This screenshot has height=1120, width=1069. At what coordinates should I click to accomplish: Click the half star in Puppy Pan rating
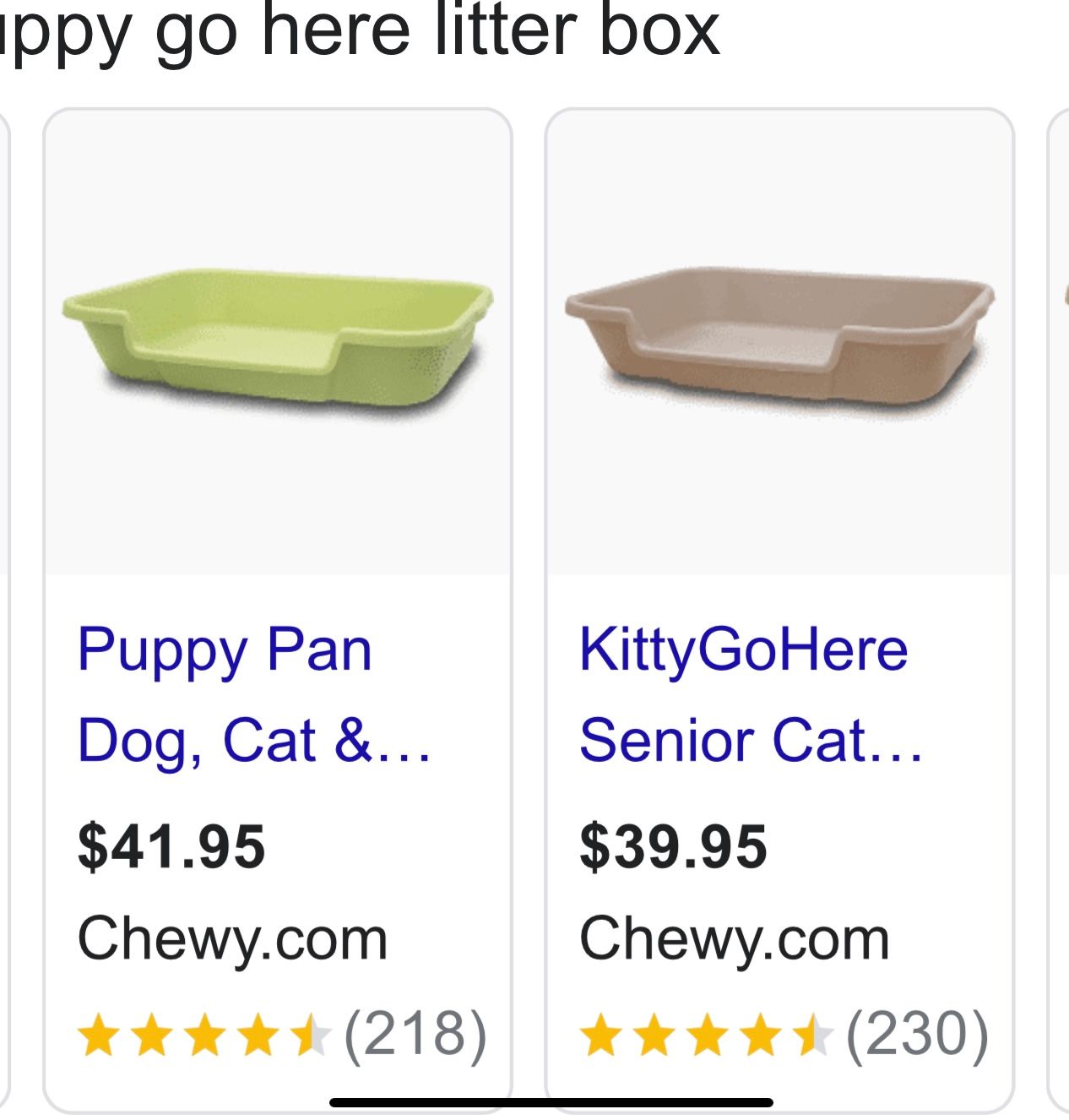tap(310, 1036)
